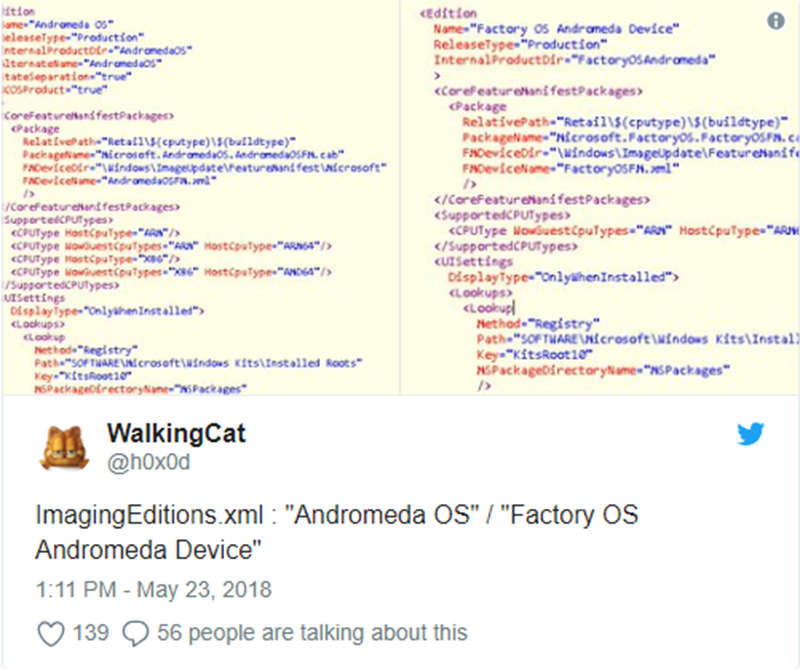Like the tweet with the heart icon
The image size is (800, 669).
[49, 632]
